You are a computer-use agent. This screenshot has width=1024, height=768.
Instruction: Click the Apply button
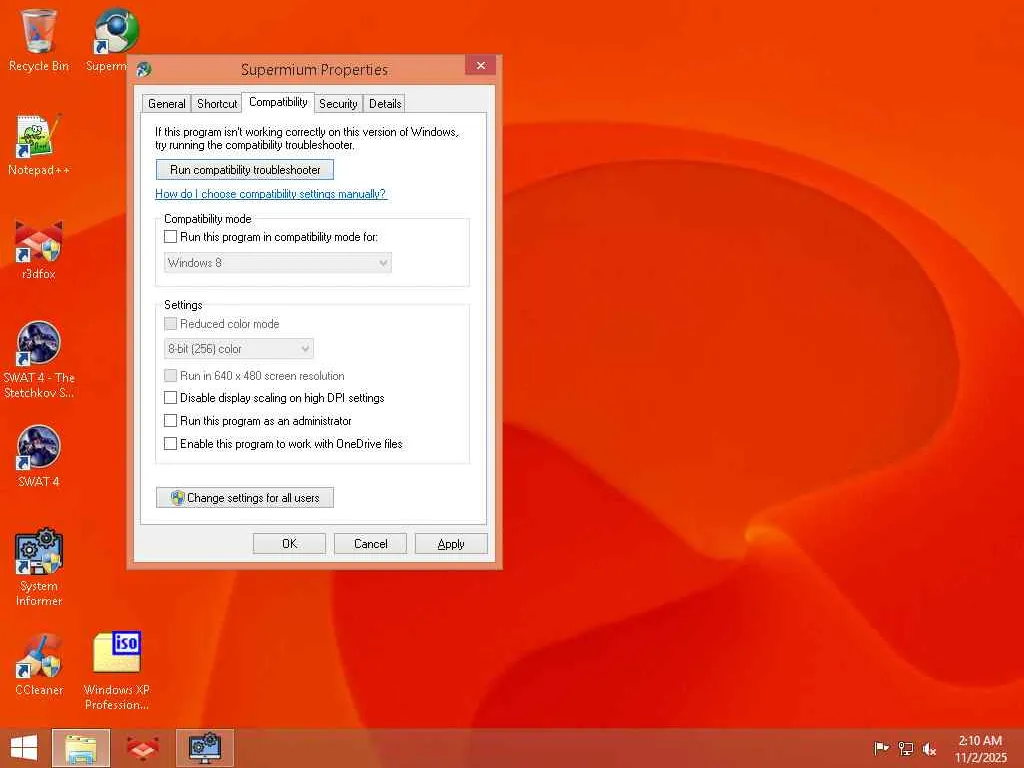(451, 543)
